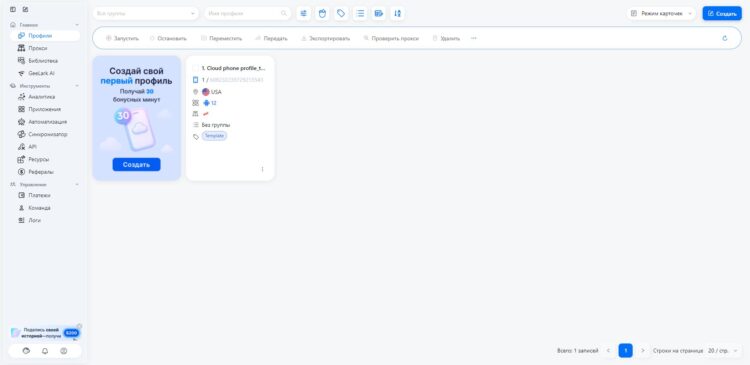This screenshot has height=365, width=750.
Task: Click the Удалить action button
Action: 446,38
